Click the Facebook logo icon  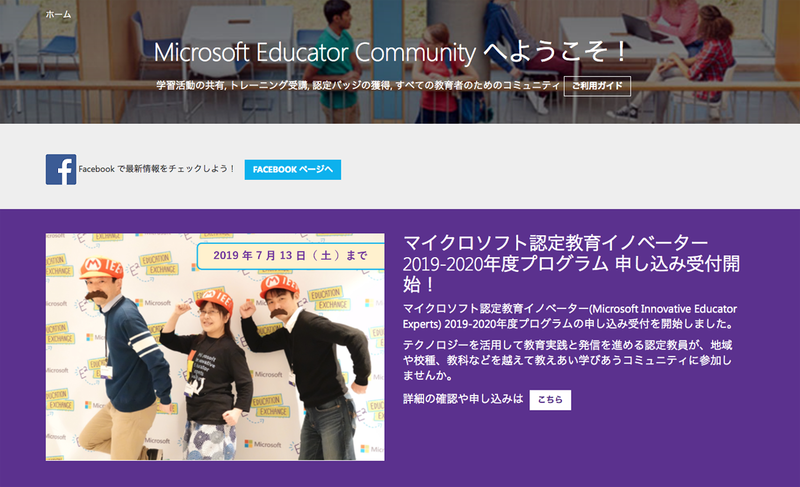pyautogui.click(x=61, y=169)
